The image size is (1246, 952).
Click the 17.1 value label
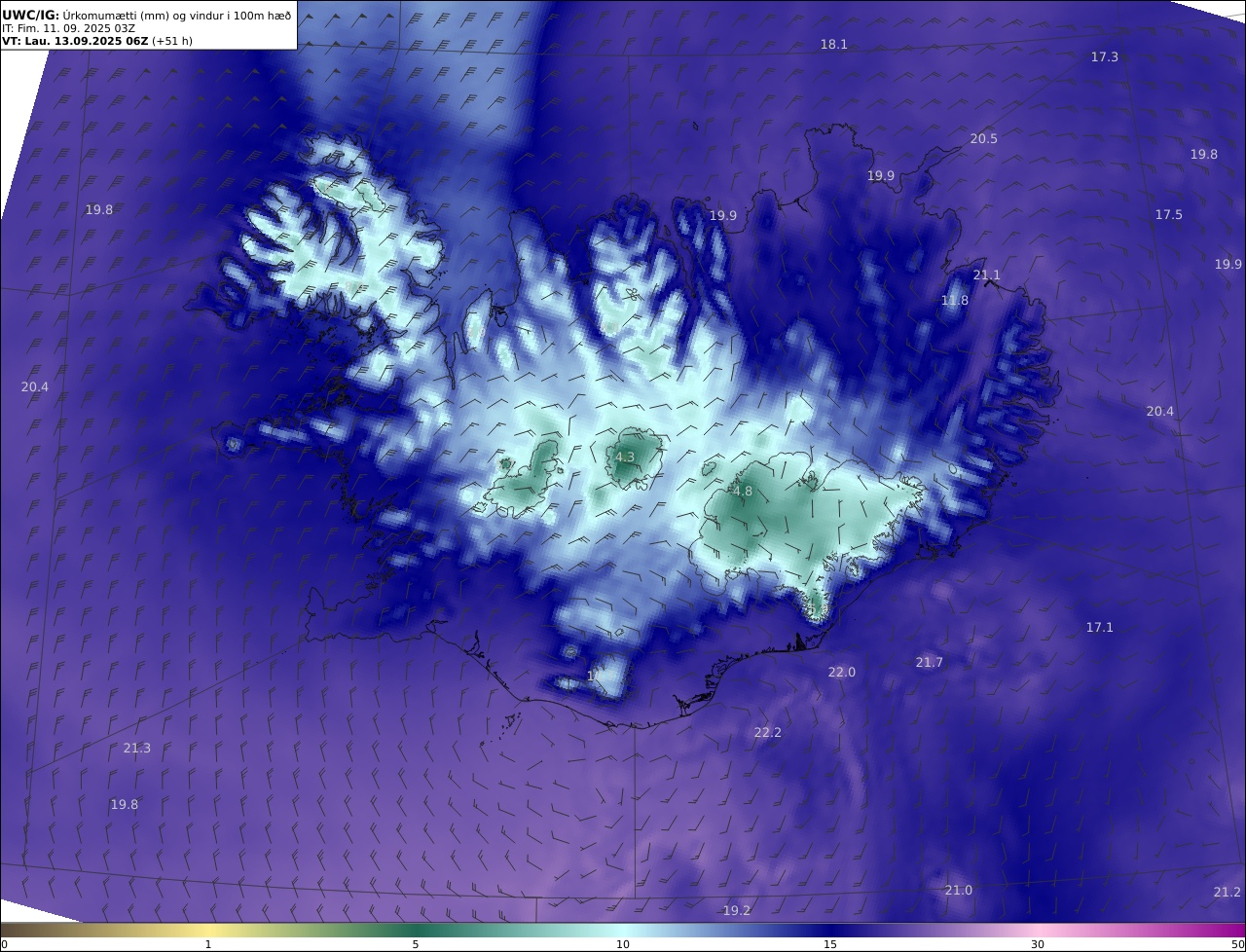[x=1100, y=628]
